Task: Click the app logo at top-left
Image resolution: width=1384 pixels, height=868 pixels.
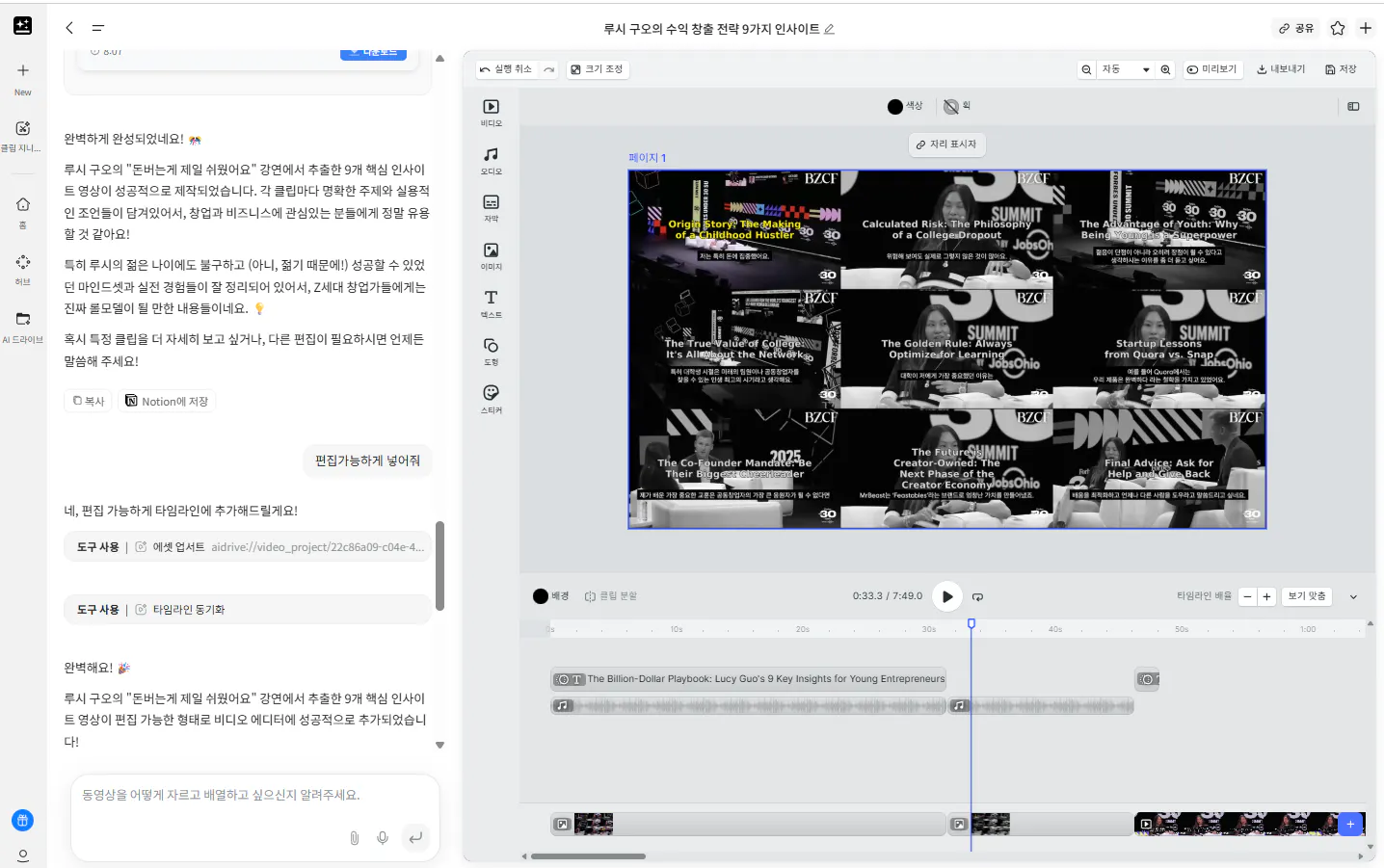Action: coord(23,26)
